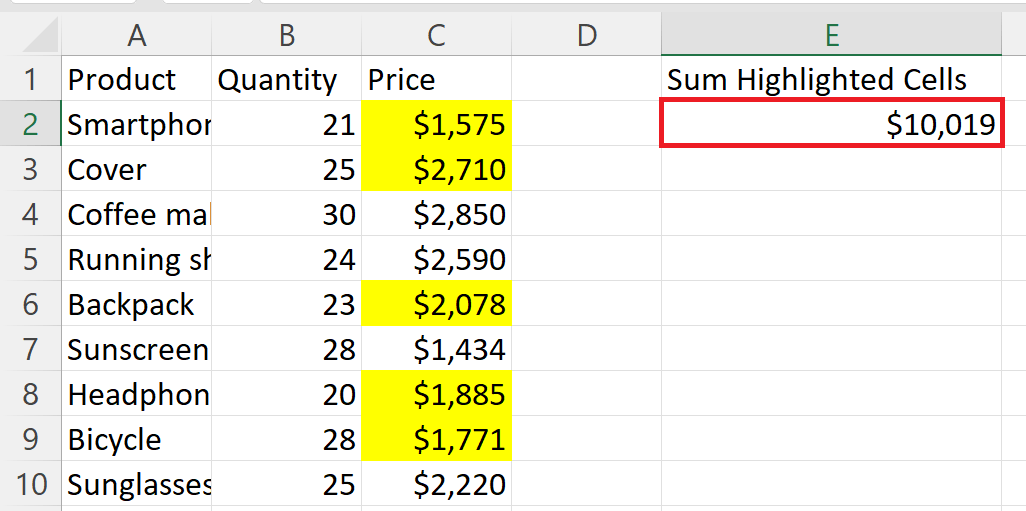Click the Product header cell
1026x511 pixels.
point(136,79)
